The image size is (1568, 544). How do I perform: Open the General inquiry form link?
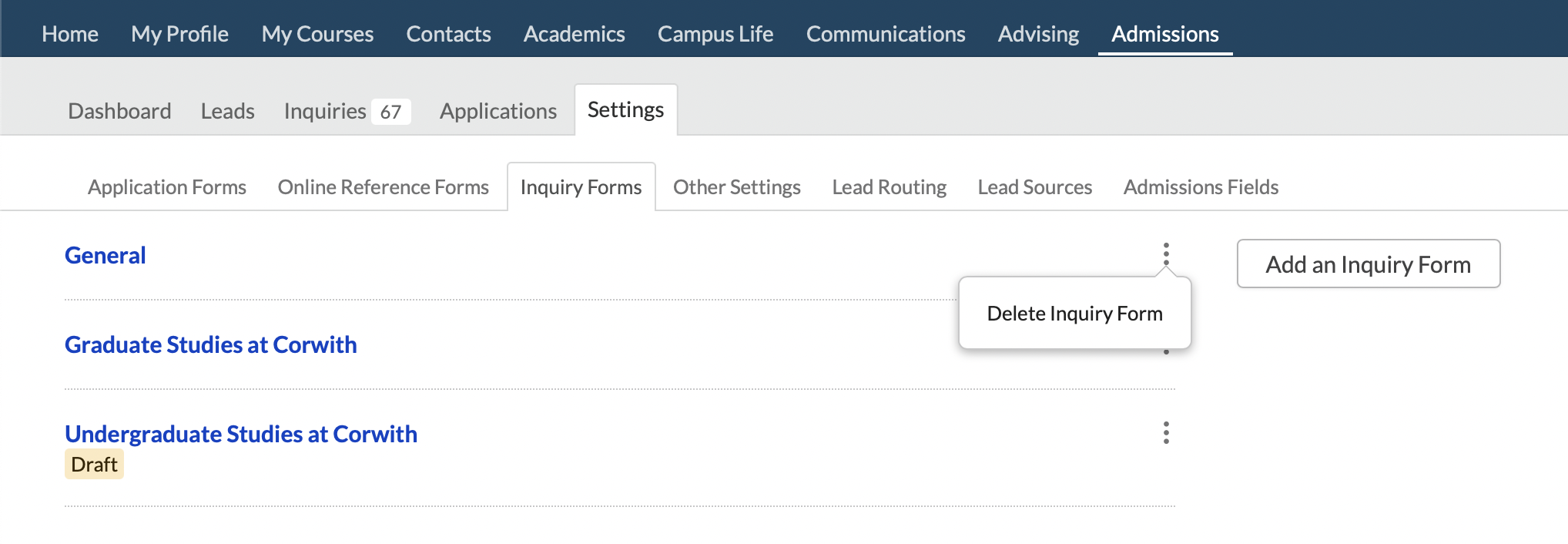106,256
